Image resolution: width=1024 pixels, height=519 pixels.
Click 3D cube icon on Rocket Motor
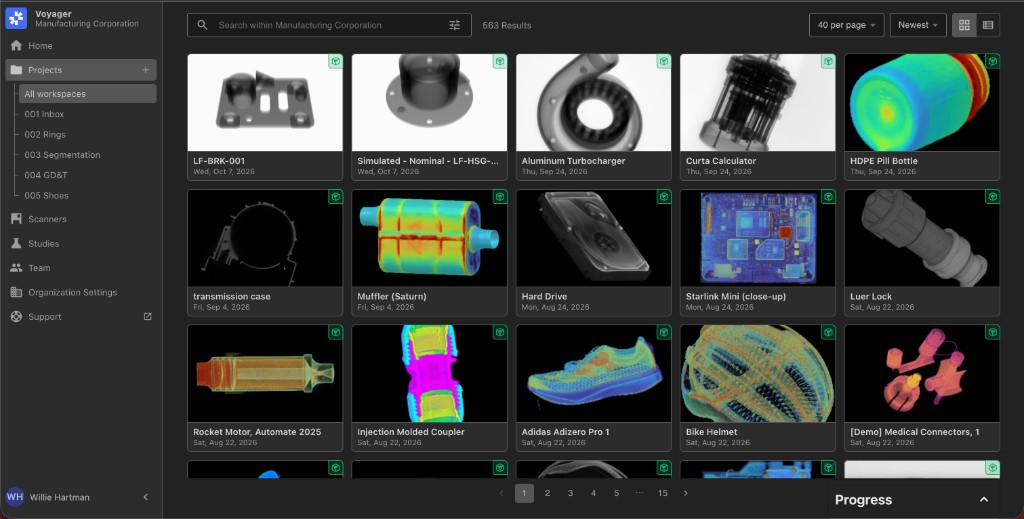click(x=335, y=332)
